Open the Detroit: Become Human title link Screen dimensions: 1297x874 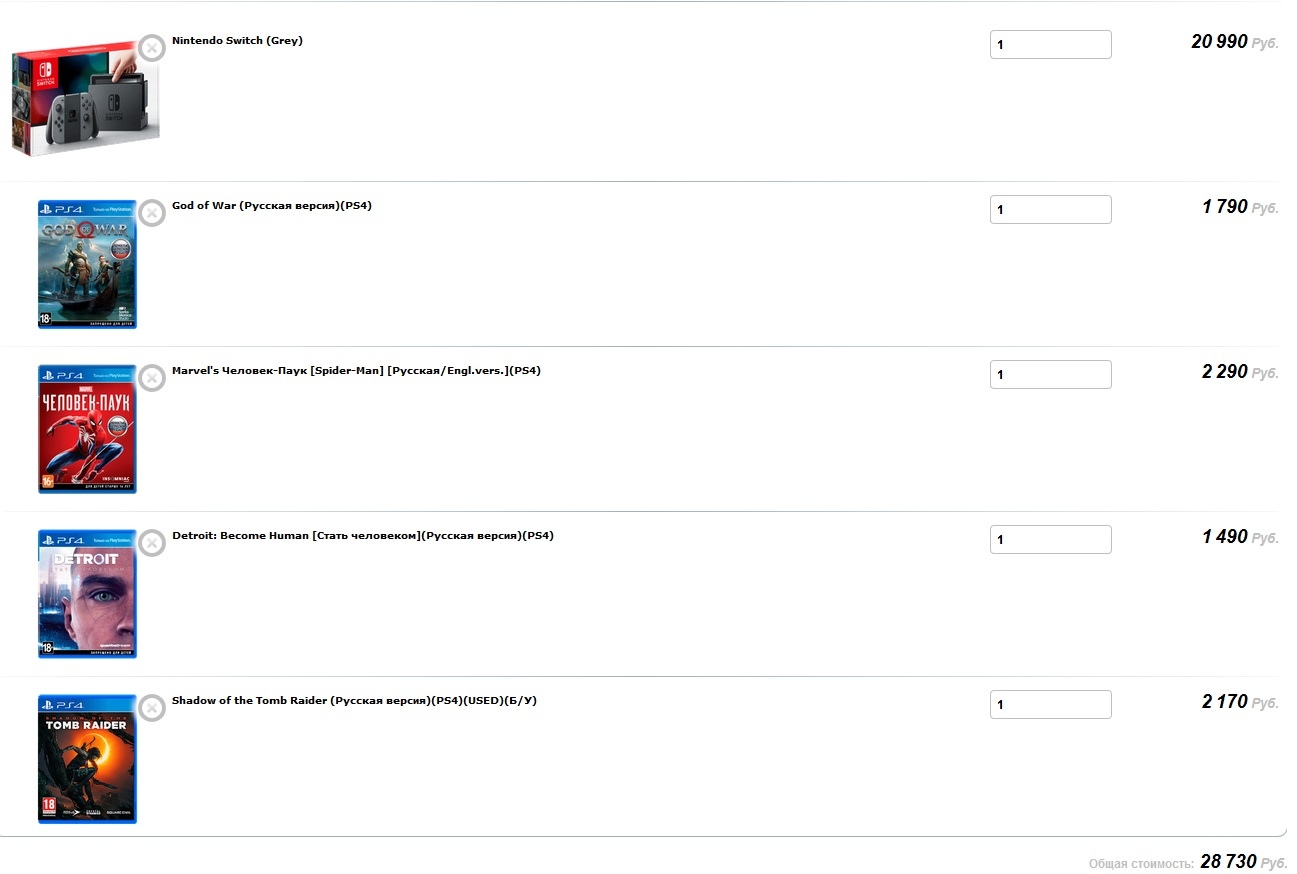(x=362, y=536)
